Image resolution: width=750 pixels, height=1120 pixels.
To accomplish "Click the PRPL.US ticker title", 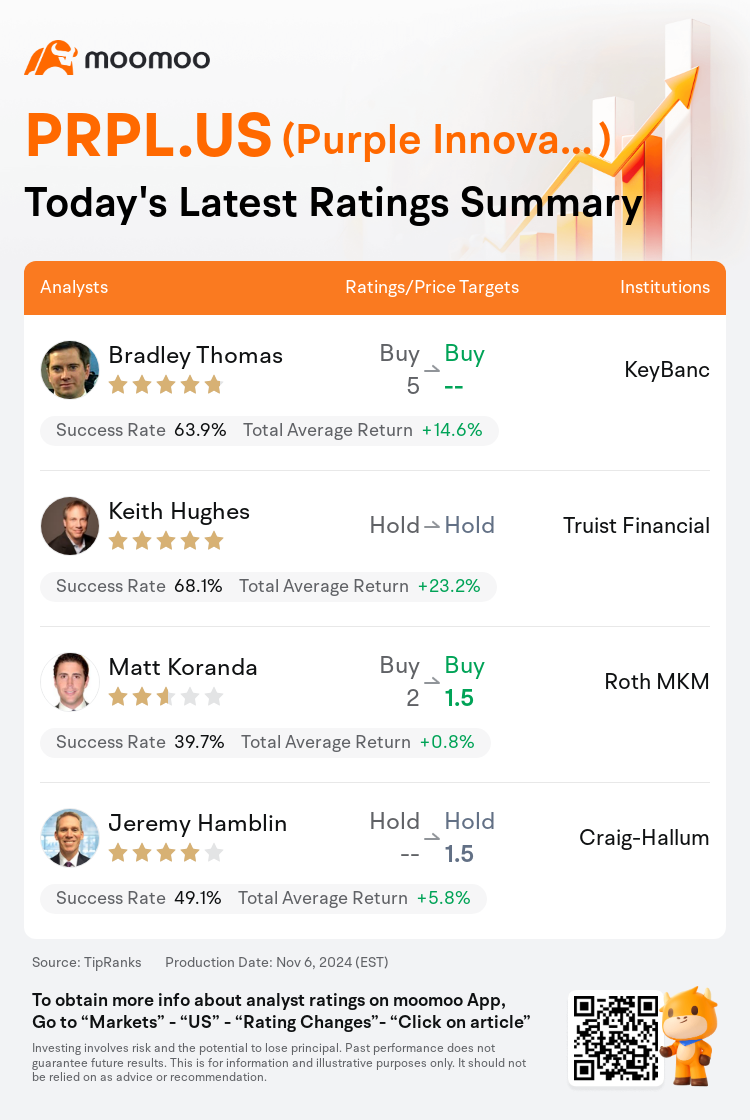I will click(149, 135).
